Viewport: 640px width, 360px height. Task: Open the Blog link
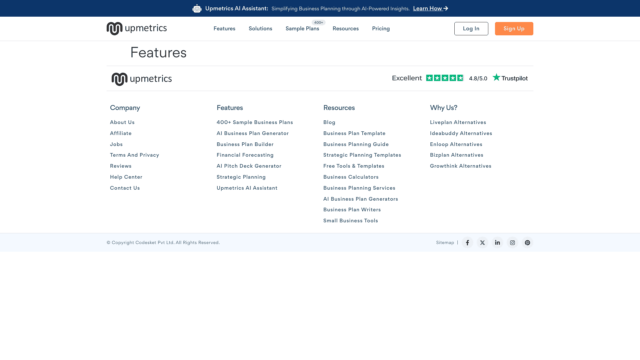pos(329,122)
